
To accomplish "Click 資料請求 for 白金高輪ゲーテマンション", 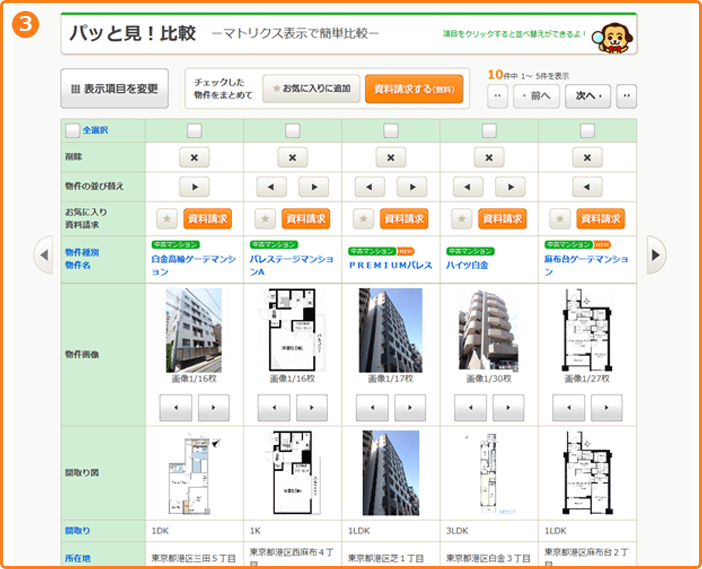I will [x=208, y=219].
